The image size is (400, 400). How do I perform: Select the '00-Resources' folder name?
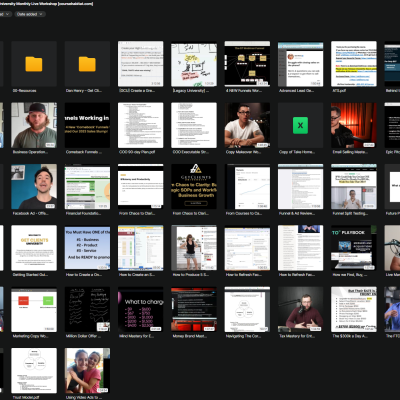click(x=24, y=91)
